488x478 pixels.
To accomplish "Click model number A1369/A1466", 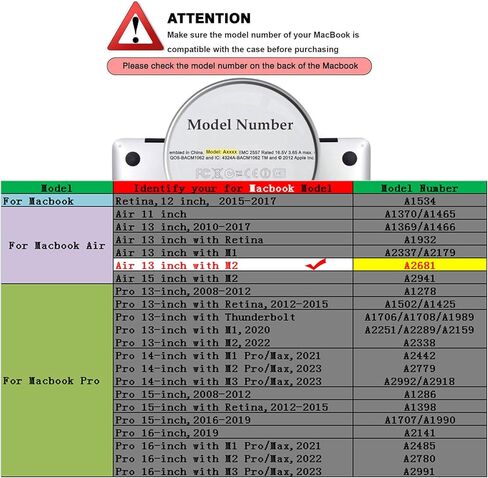I will point(419,227).
